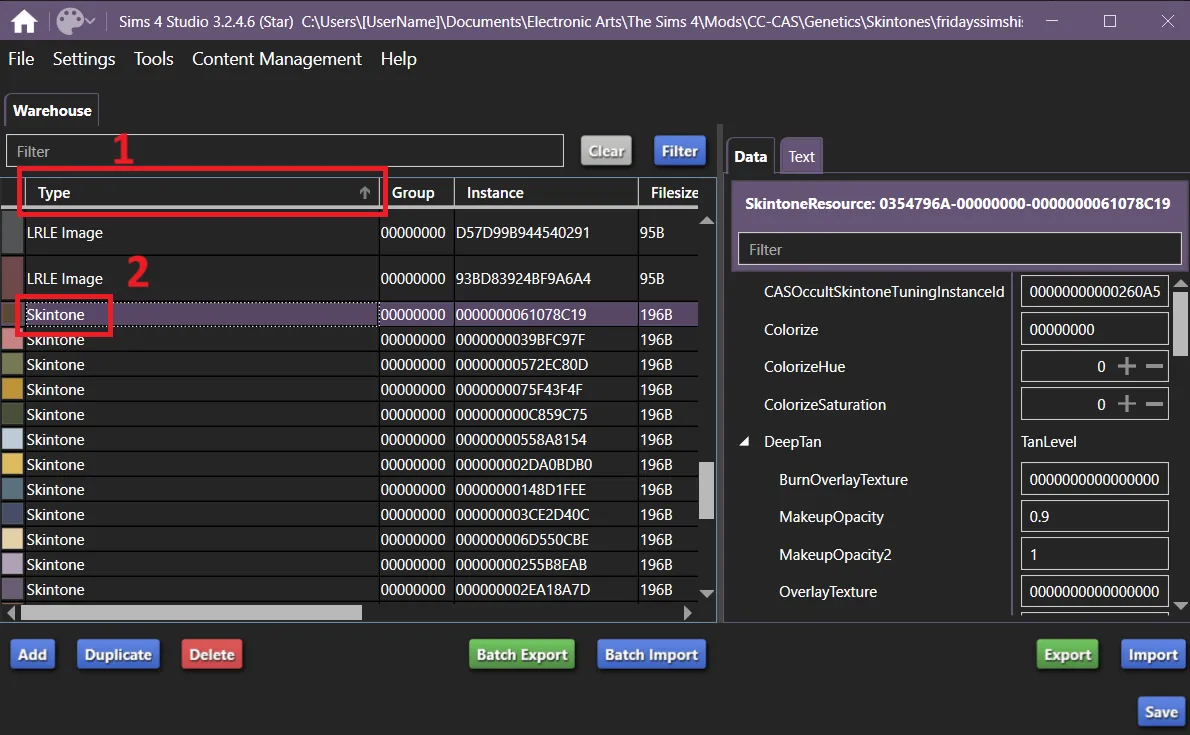Viewport: 1190px width, 735px height.
Task: Collapse the DeepTan property group
Action: tap(744, 442)
